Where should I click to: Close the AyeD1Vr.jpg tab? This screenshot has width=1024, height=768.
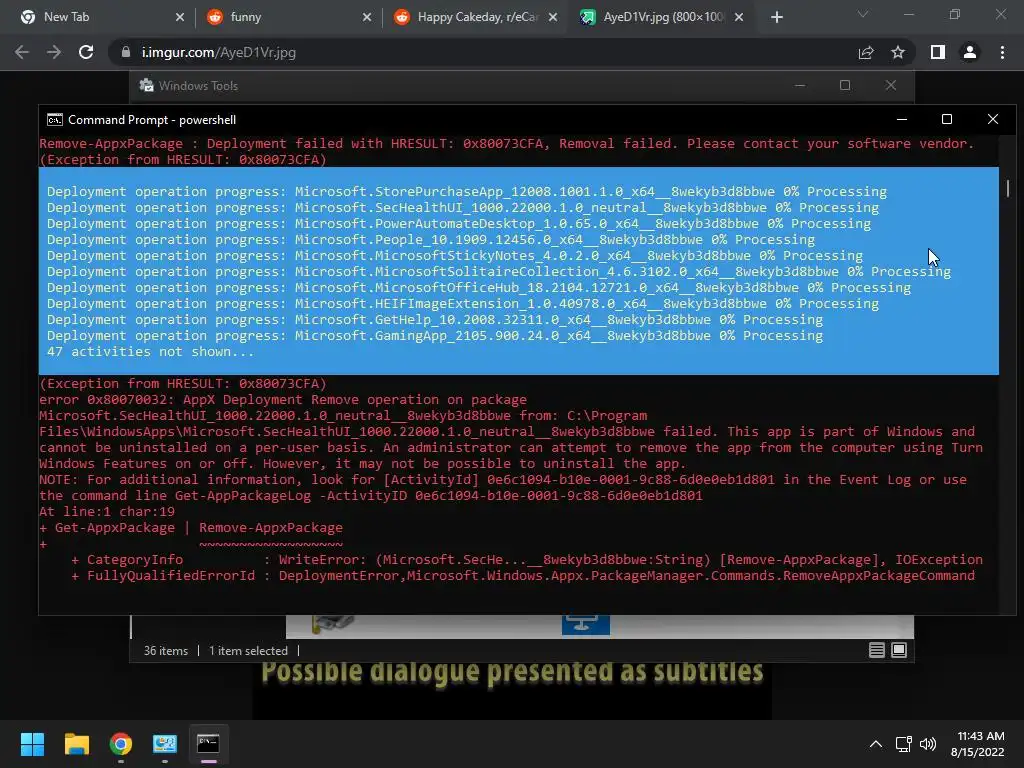coord(739,18)
